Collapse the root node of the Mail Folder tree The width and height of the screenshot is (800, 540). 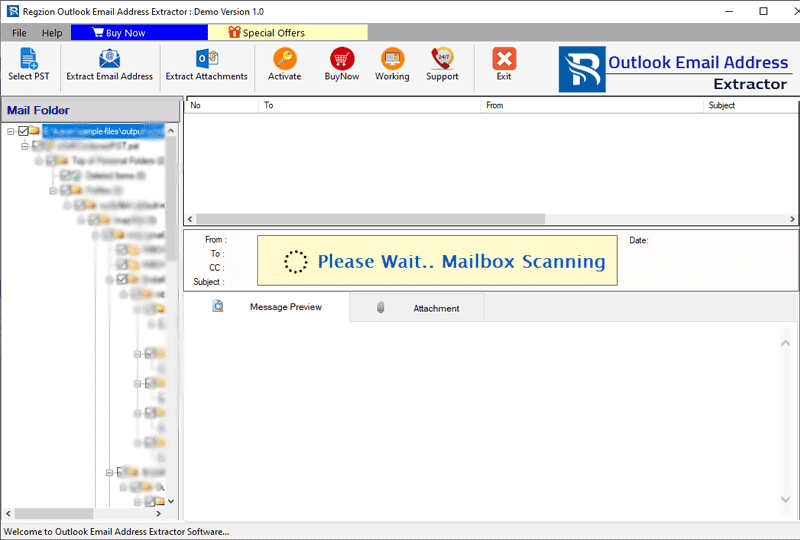point(10,132)
